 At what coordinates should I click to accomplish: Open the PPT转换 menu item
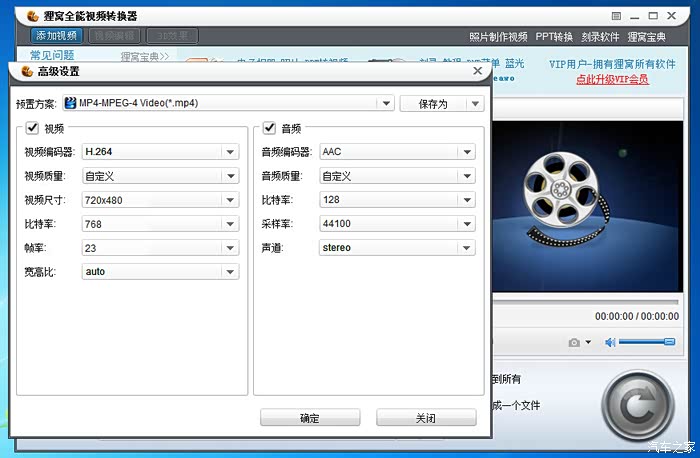554,37
